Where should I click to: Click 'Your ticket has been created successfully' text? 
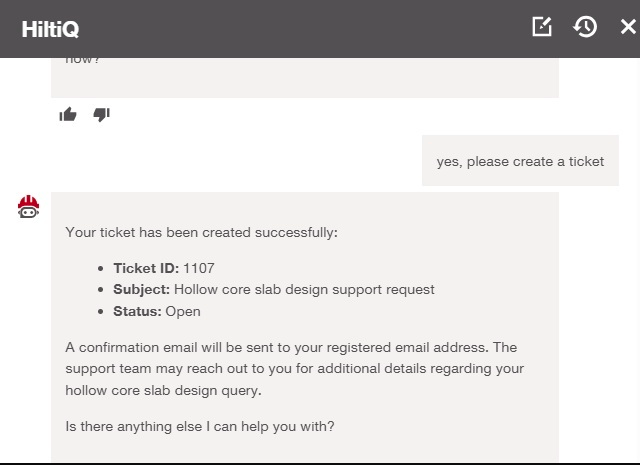pos(202,232)
